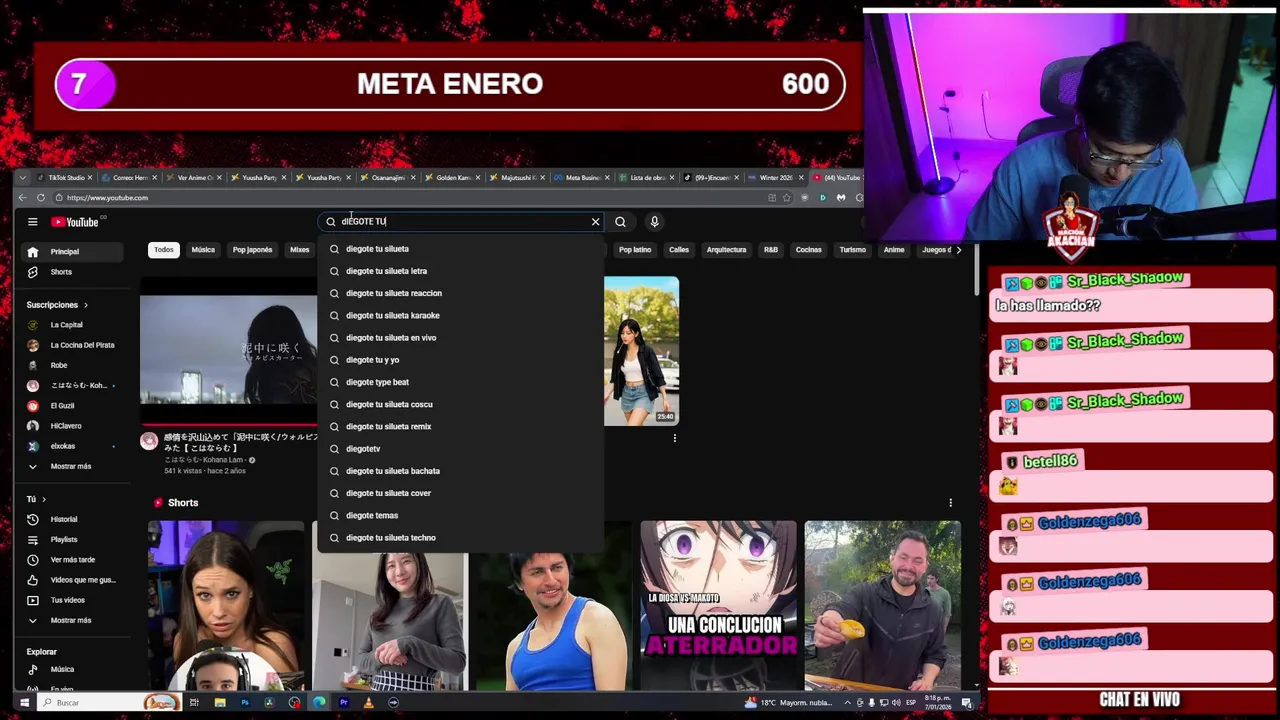Click the YouTube logo
The height and width of the screenshot is (720, 1280).
75,222
